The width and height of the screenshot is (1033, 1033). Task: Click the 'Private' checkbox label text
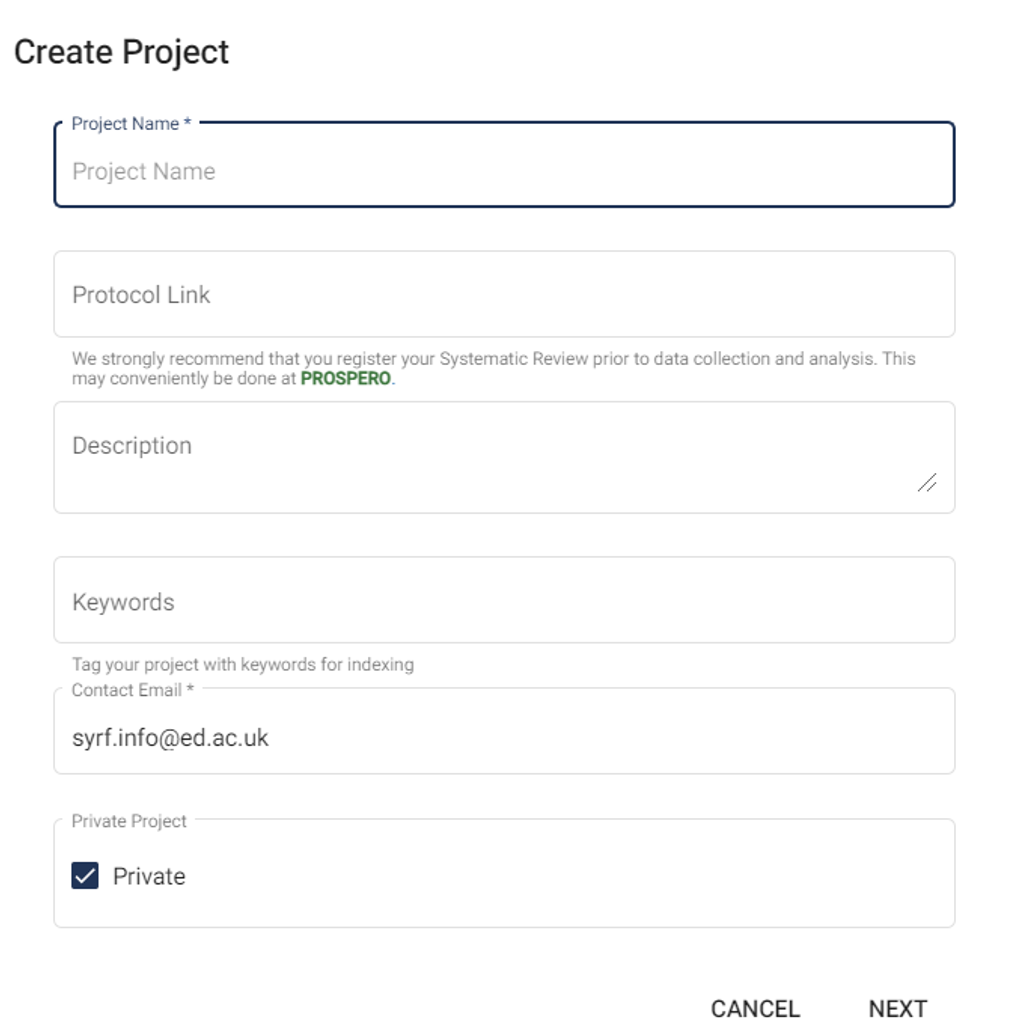coord(149,876)
